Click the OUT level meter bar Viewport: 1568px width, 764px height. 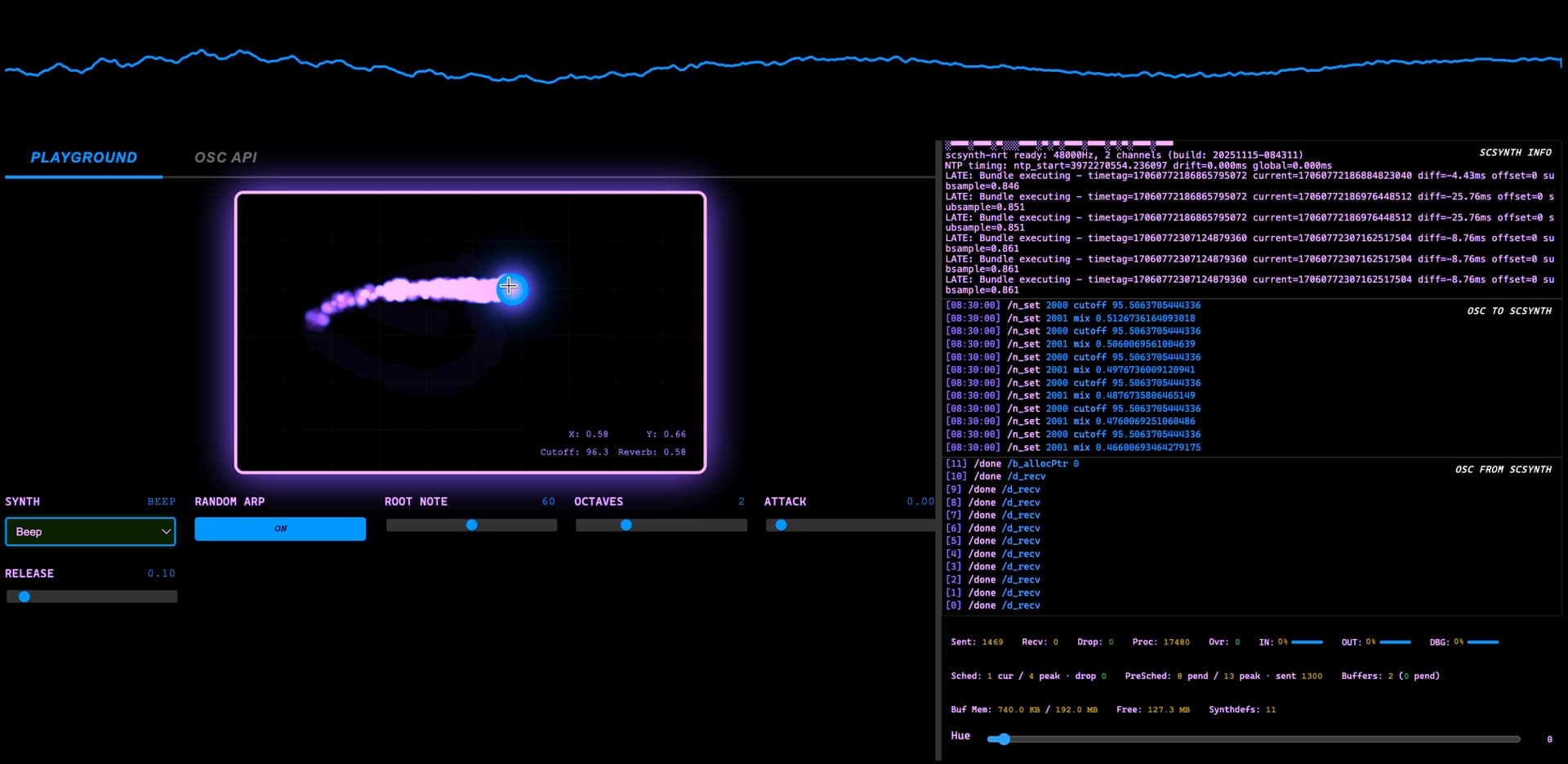pyautogui.click(x=1395, y=642)
